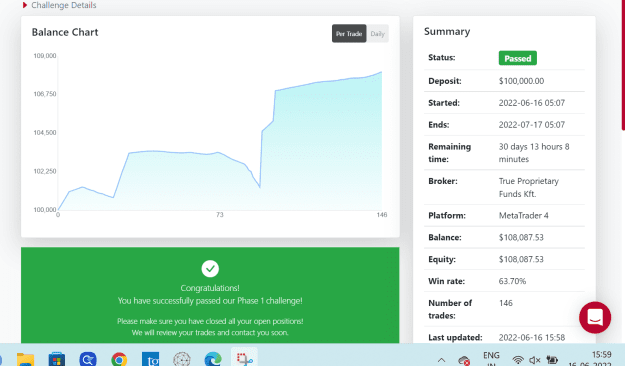Open File Explorer from the taskbar
This screenshot has width=625, height=366.
point(25,359)
